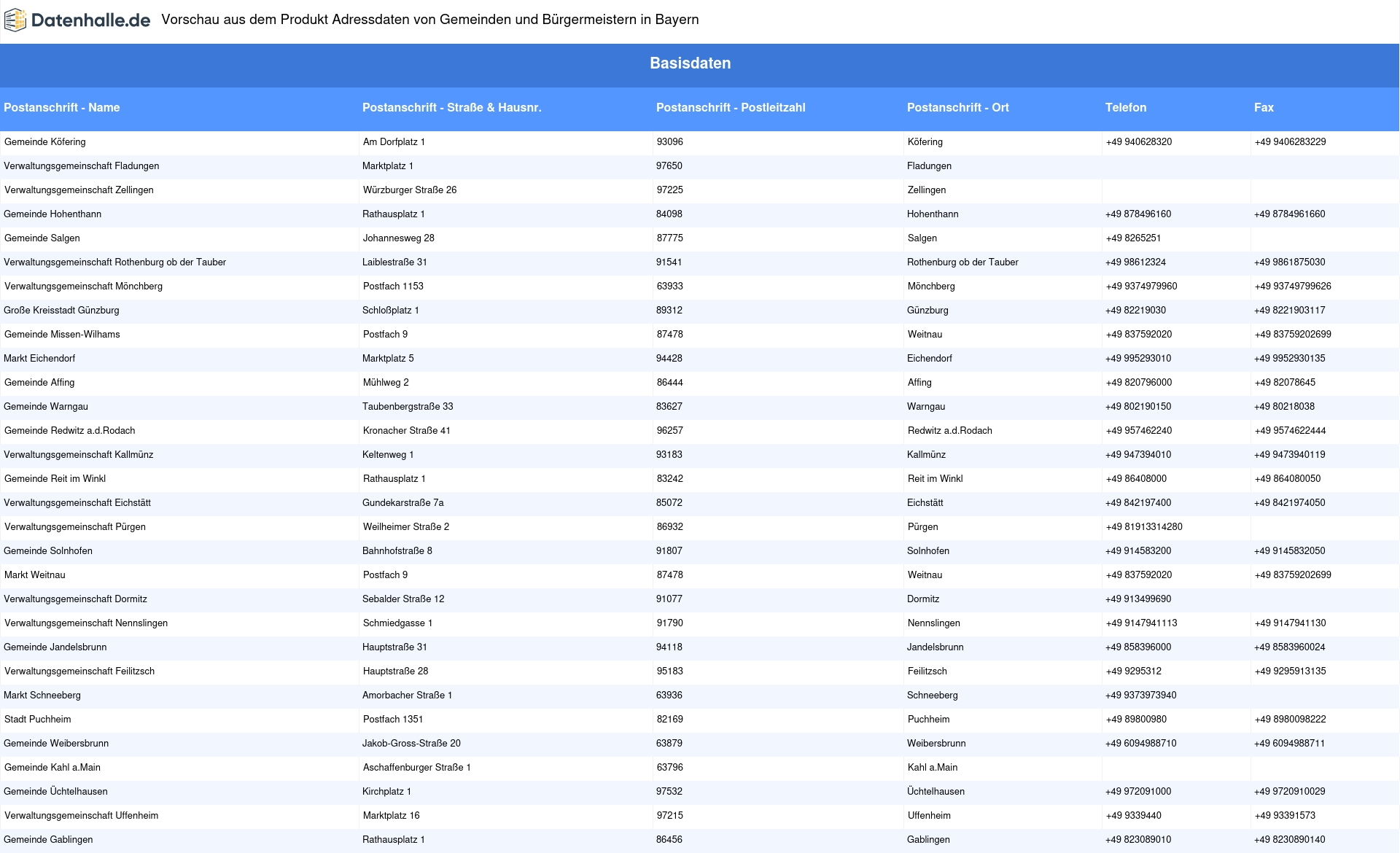Image resolution: width=1400 pixels, height=853 pixels.
Task: Click fax number '+49 9406283229'
Action: tap(1291, 142)
